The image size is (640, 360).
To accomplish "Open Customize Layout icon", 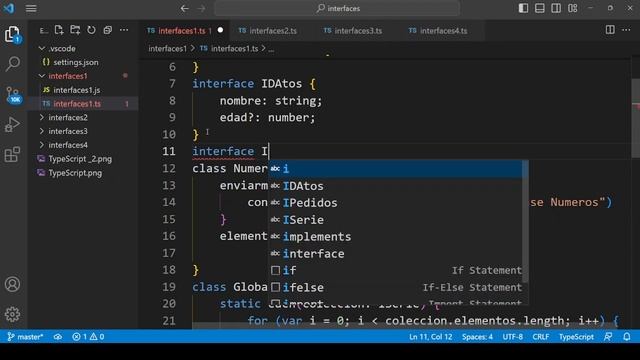I will point(573,8).
